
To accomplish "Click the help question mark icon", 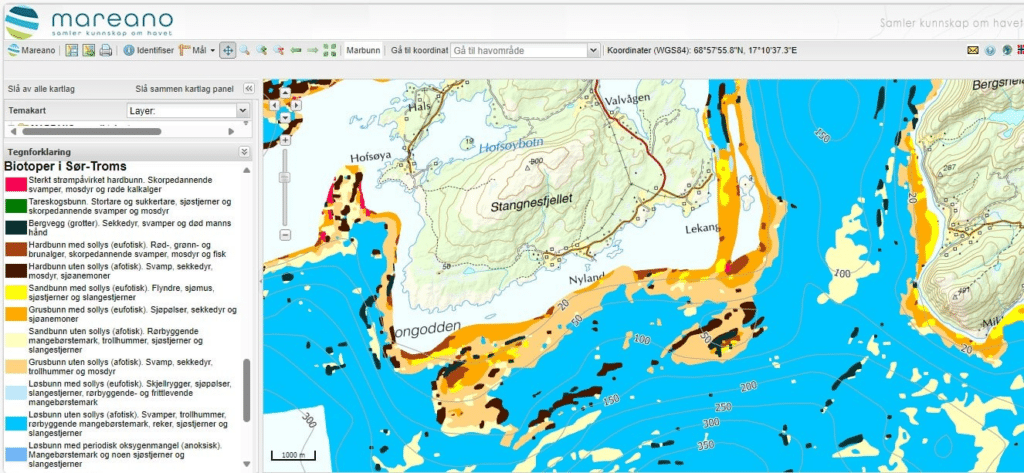I will coord(990,50).
